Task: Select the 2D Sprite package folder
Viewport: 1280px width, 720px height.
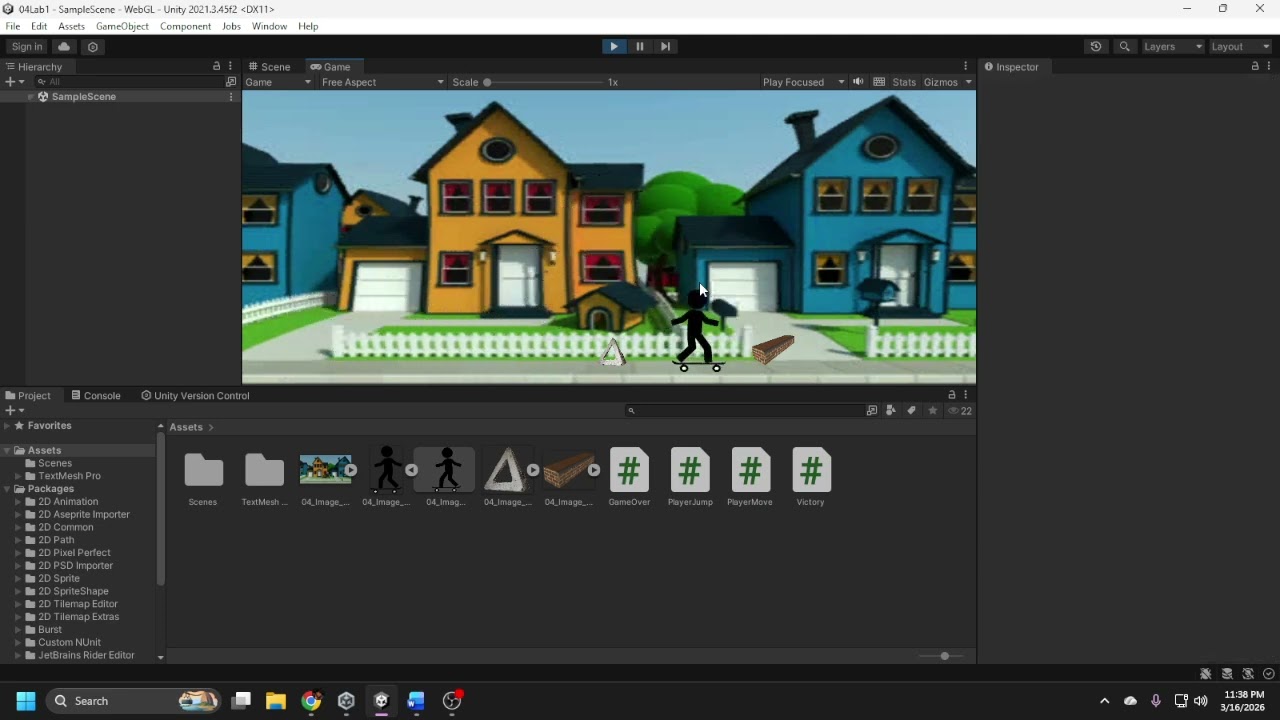Action: pos(59,579)
